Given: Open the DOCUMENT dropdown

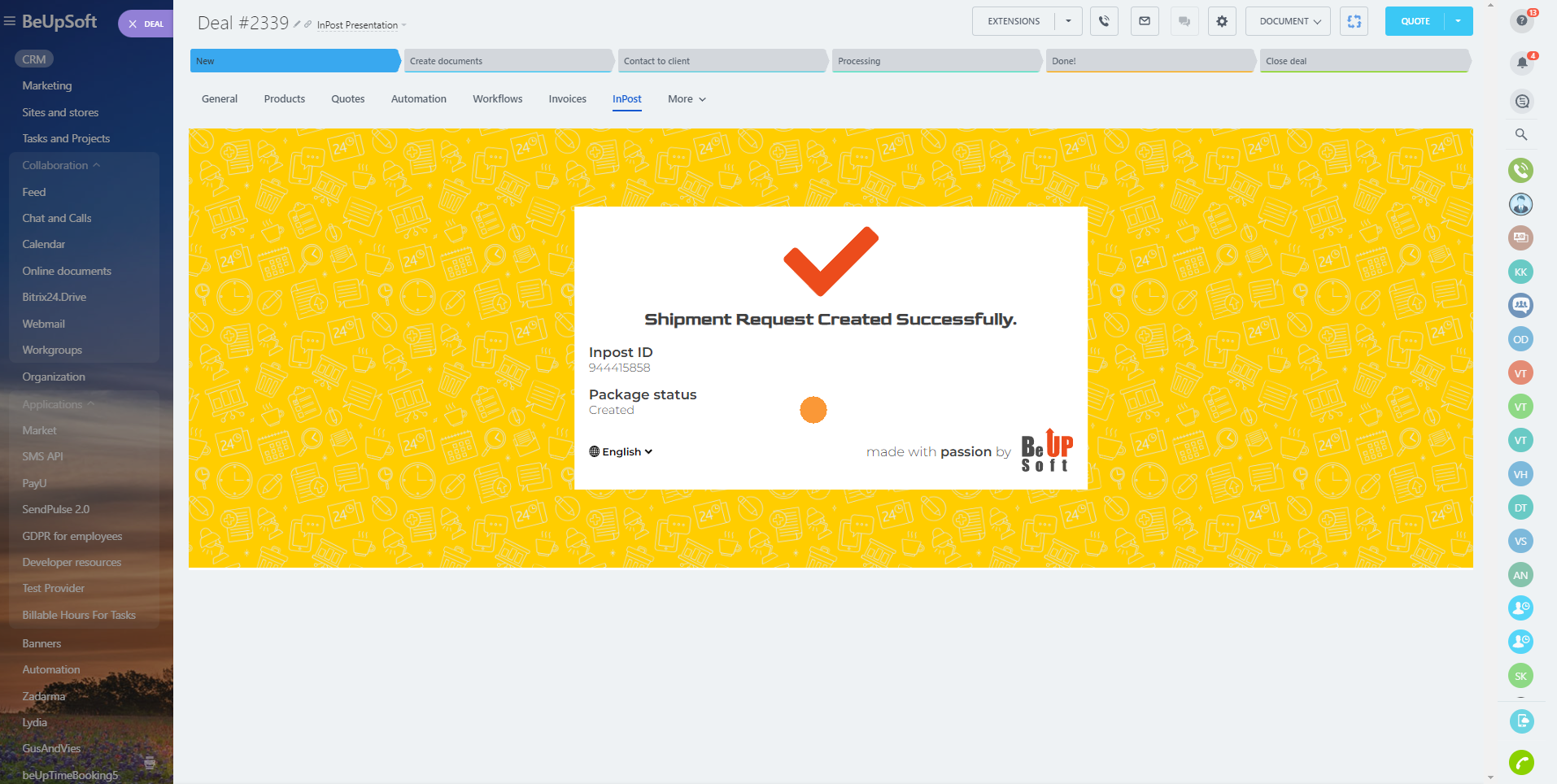Looking at the screenshot, I should 1289,21.
